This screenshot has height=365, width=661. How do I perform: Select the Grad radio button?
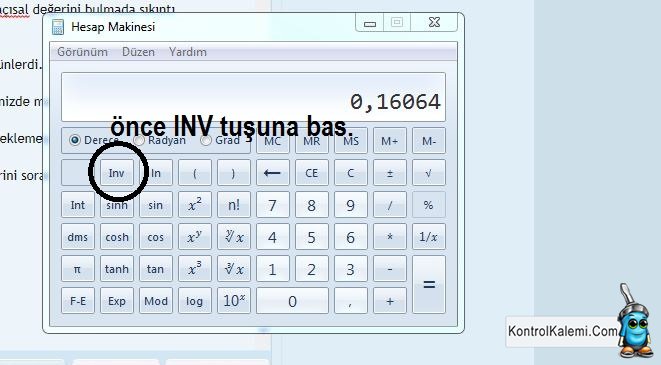206,140
